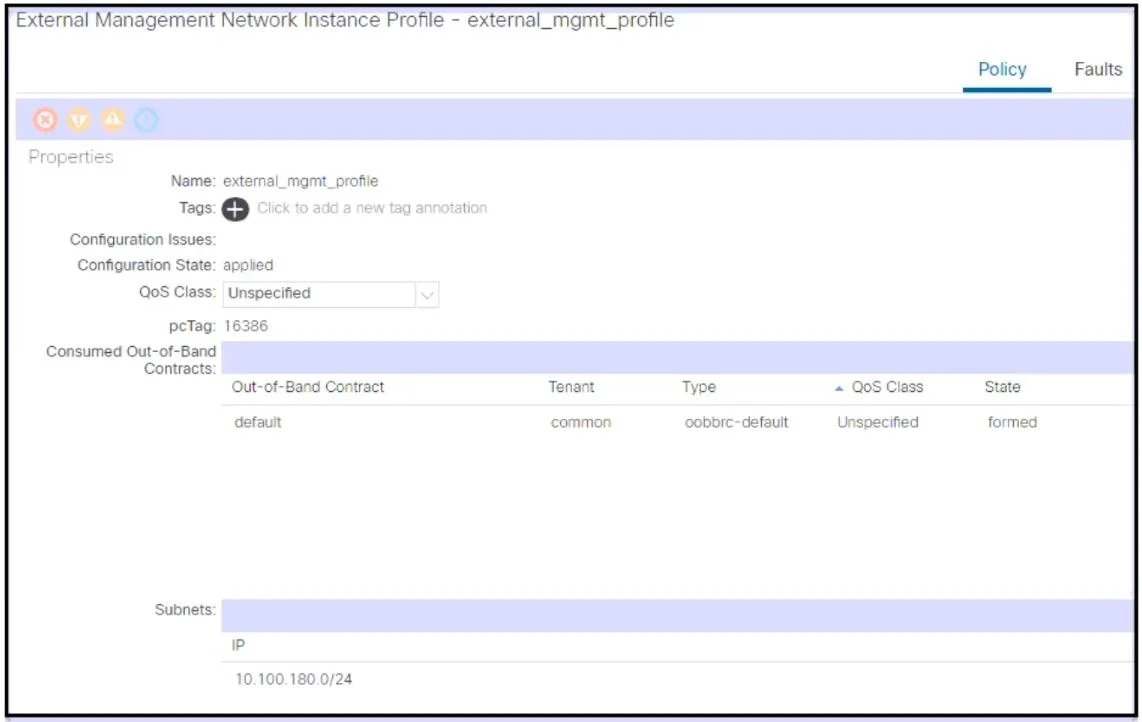This screenshot has width=1142, height=722.
Task: Select the 'common' tenant cell
Action: (x=580, y=423)
